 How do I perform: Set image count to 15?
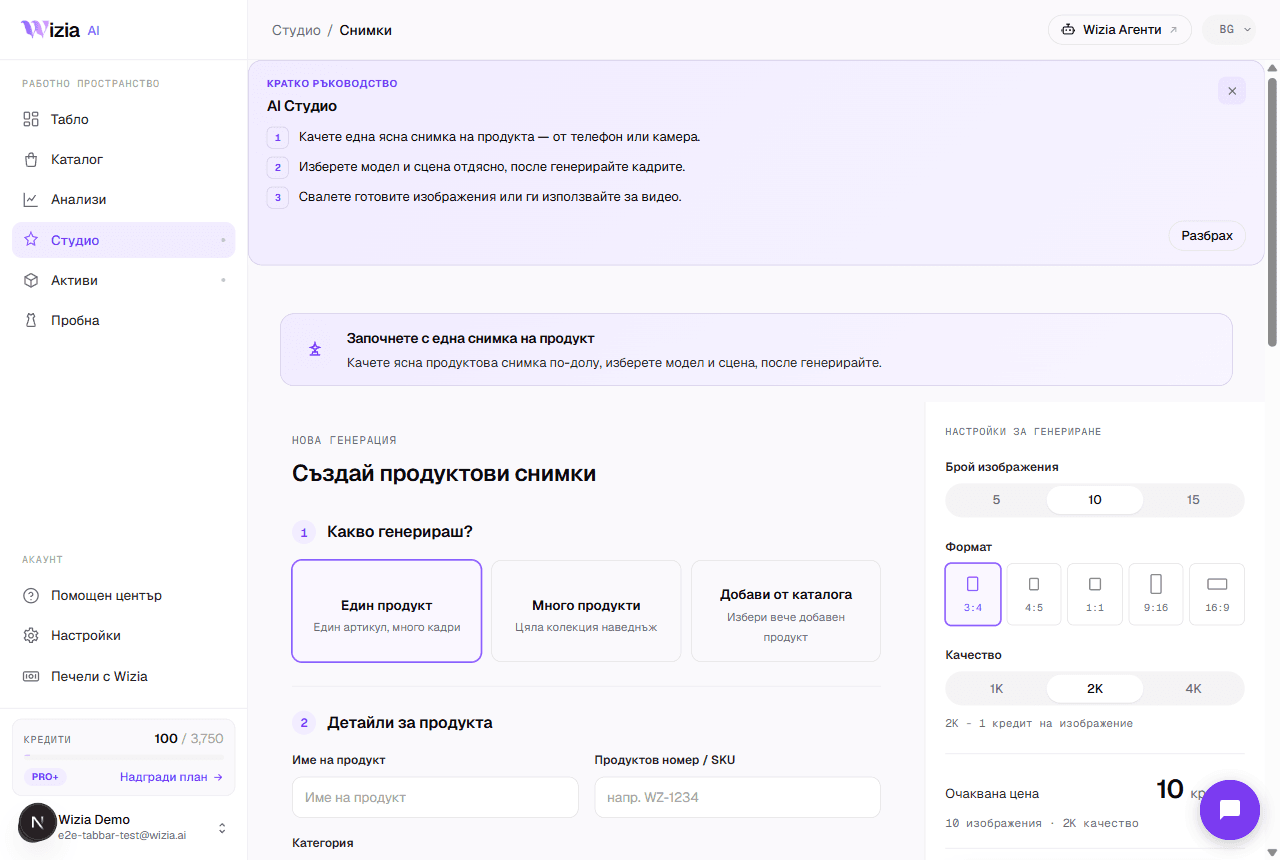tap(1193, 500)
